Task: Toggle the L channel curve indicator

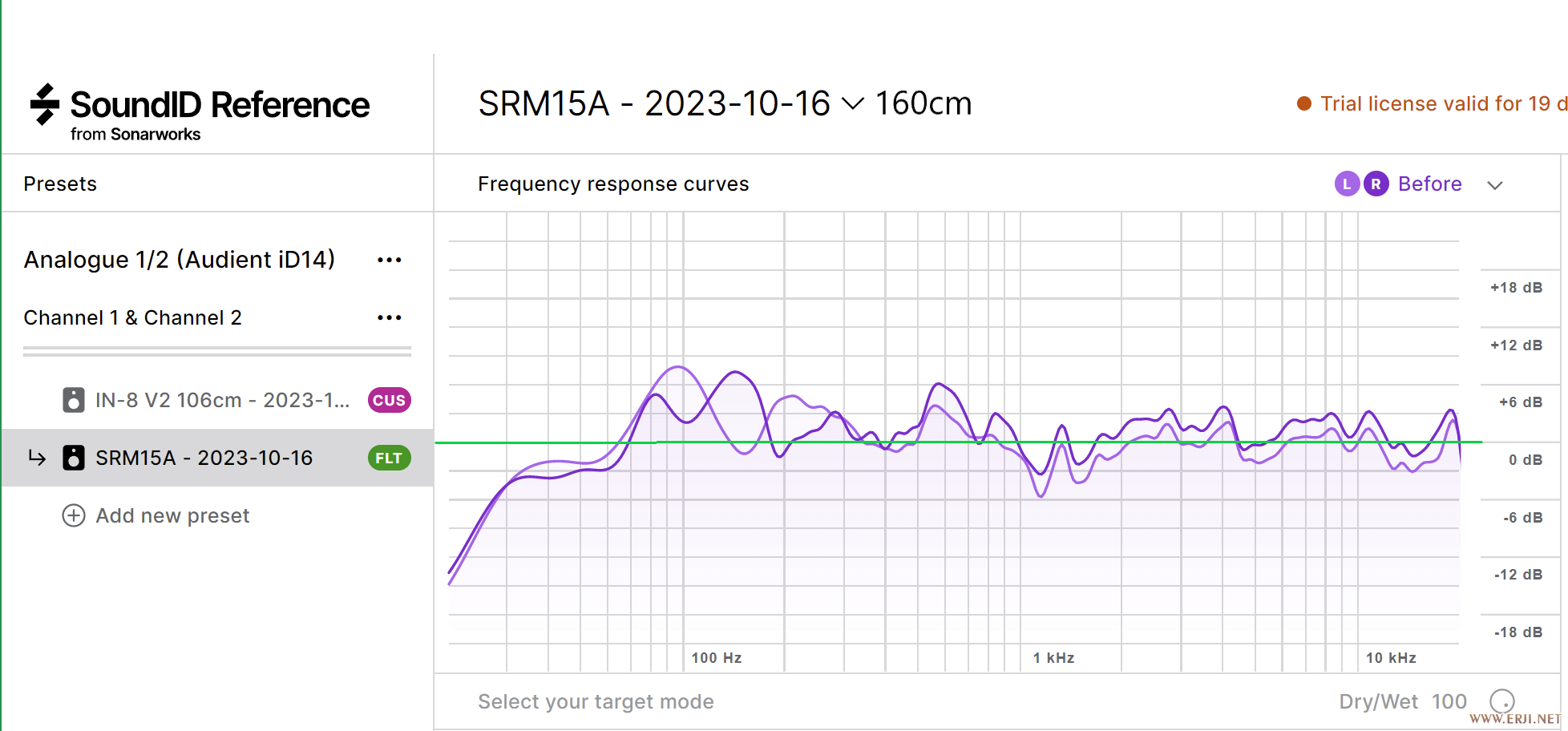Action: click(1347, 184)
